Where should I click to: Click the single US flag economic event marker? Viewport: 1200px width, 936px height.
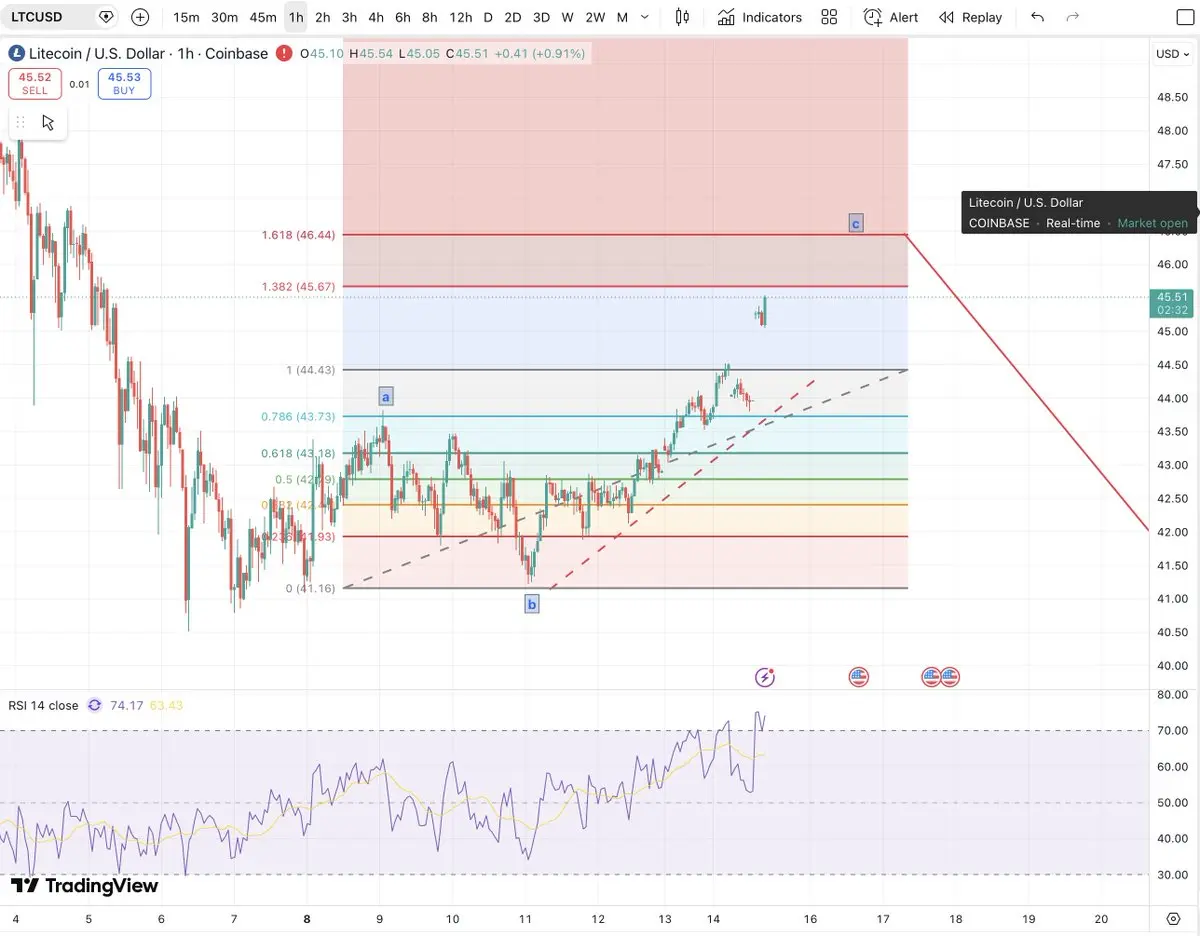coord(858,677)
